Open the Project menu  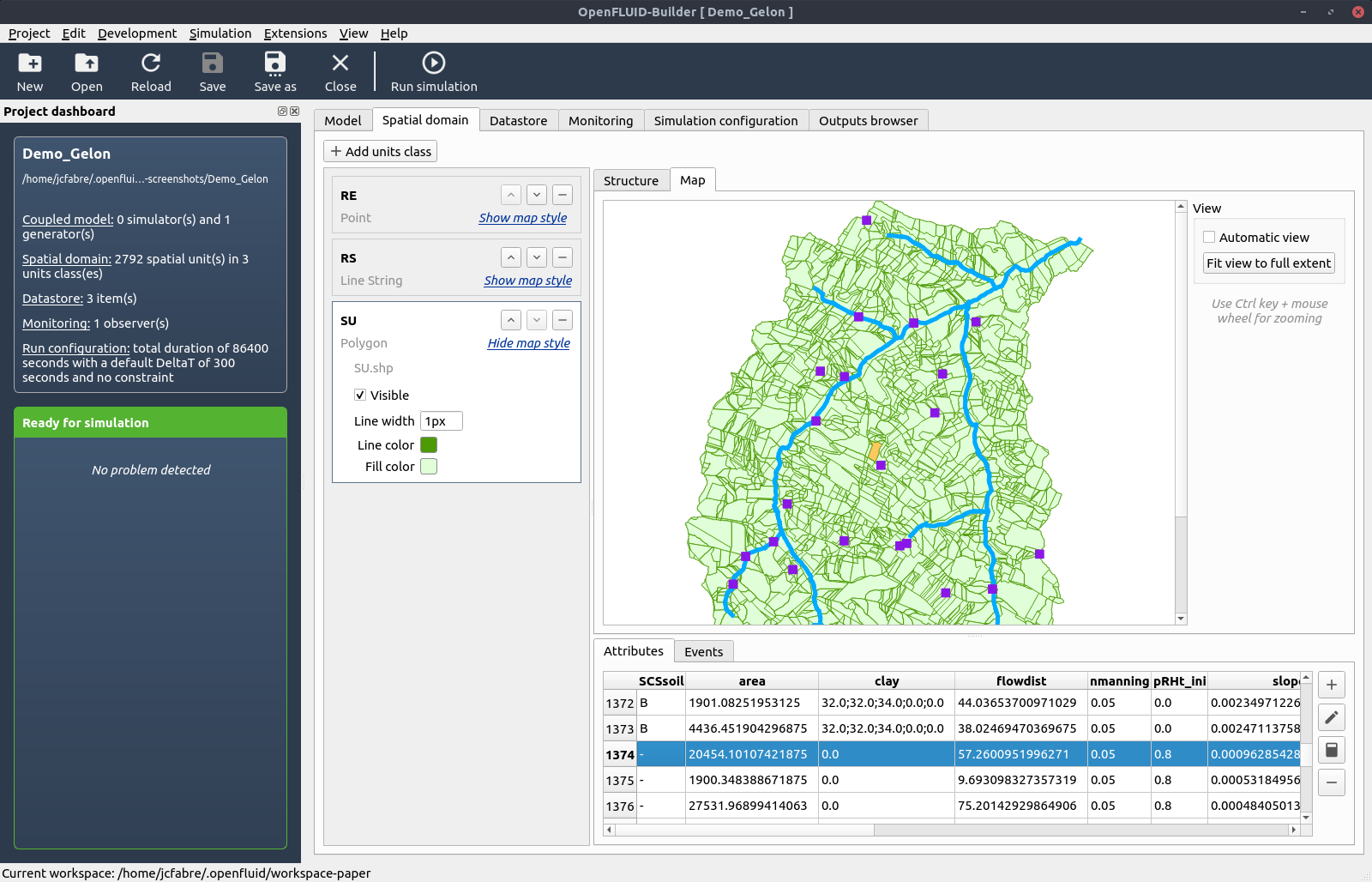click(29, 33)
